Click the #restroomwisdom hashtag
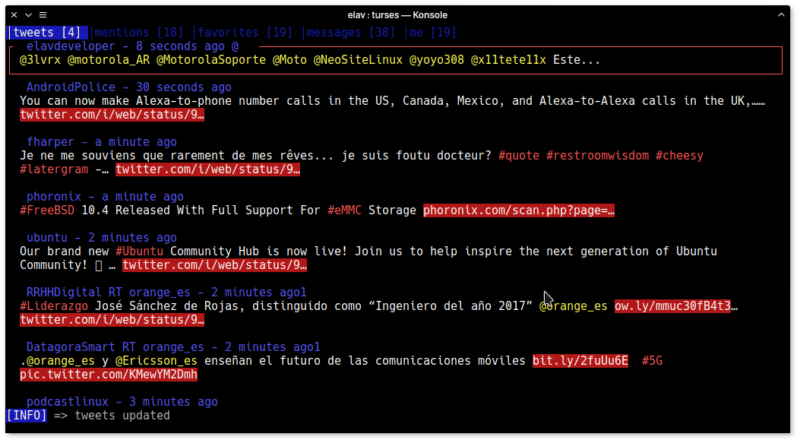This screenshot has width=800, height=443. point(596,156)
